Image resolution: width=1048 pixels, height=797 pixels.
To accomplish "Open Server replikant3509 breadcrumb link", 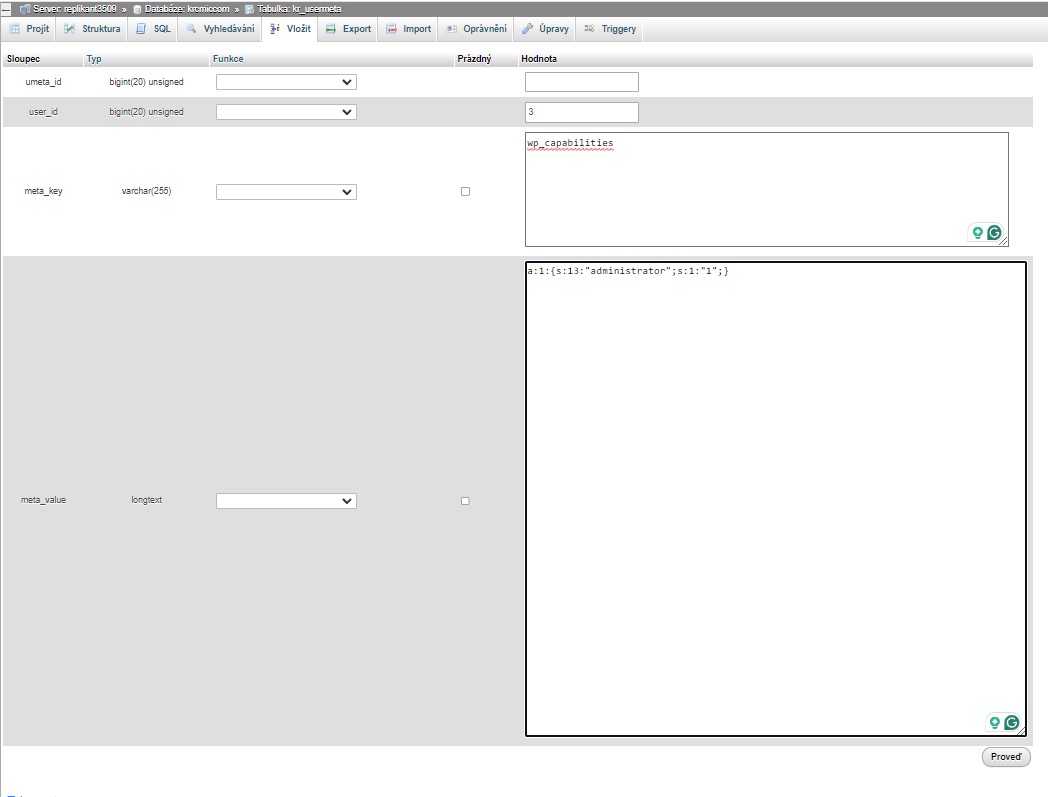I will (x=74, y=9).
